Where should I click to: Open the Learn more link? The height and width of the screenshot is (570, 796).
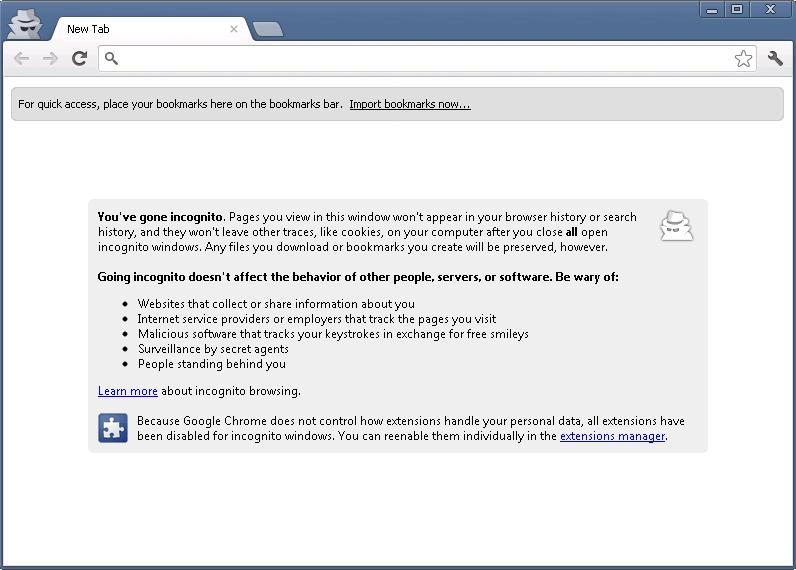[x=127, y=391]
